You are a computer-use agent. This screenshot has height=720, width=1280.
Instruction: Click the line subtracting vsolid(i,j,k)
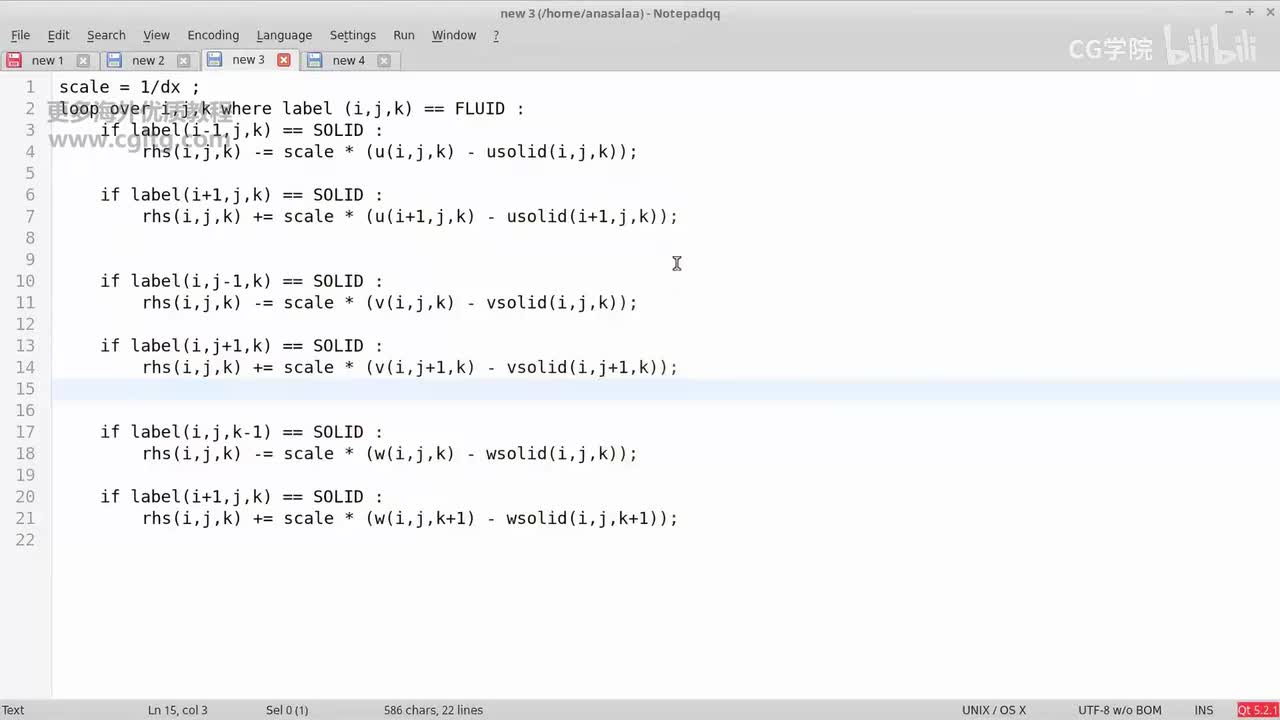(x=390, y=303)
